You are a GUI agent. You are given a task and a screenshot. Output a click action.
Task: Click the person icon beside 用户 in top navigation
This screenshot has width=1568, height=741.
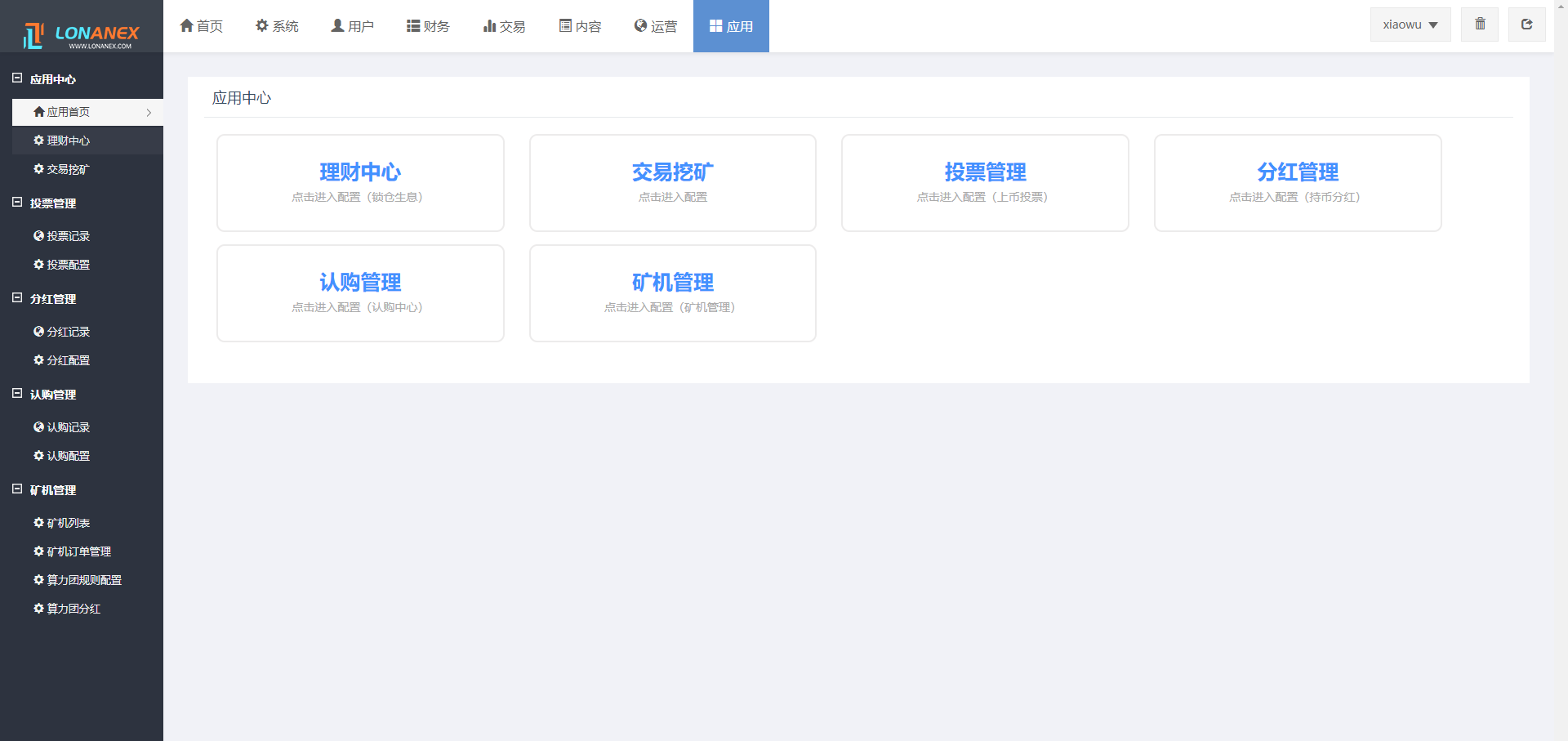coord(337,25)
